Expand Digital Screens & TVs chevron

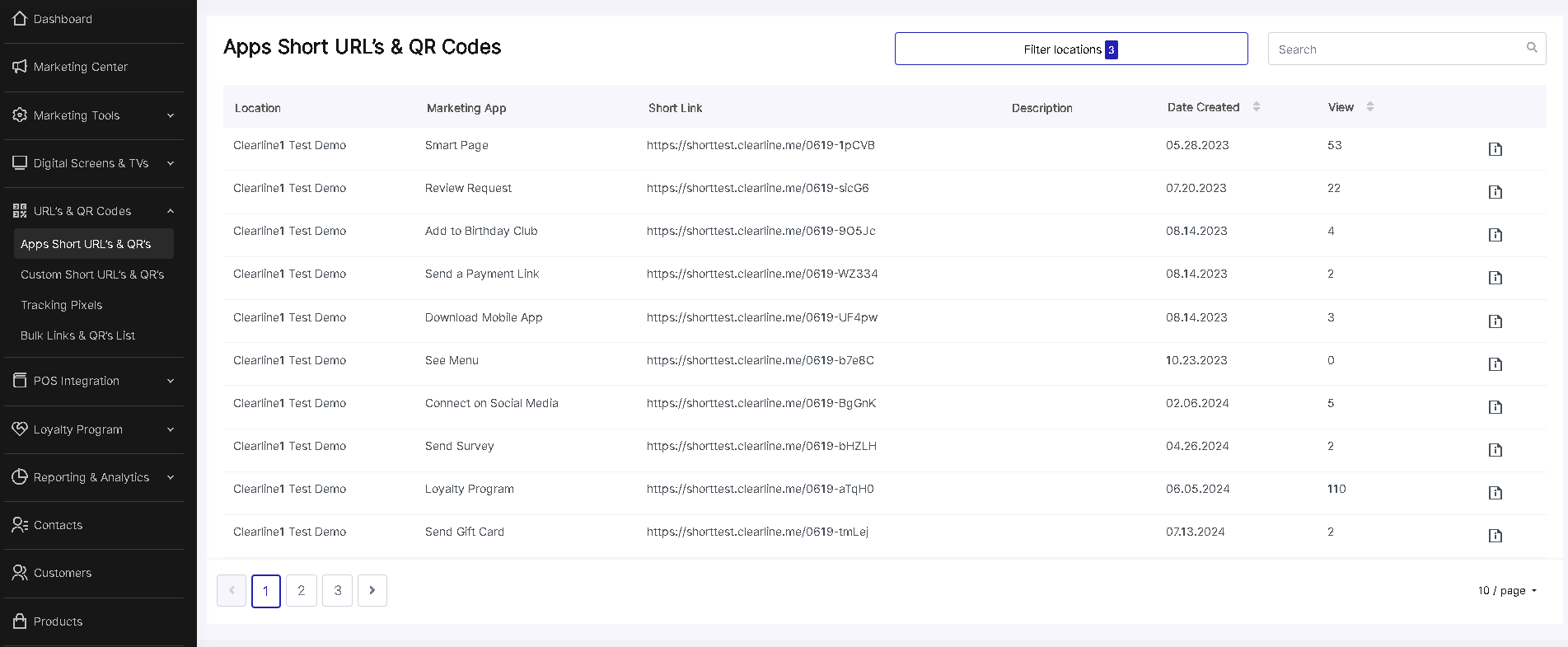(171, 163)
